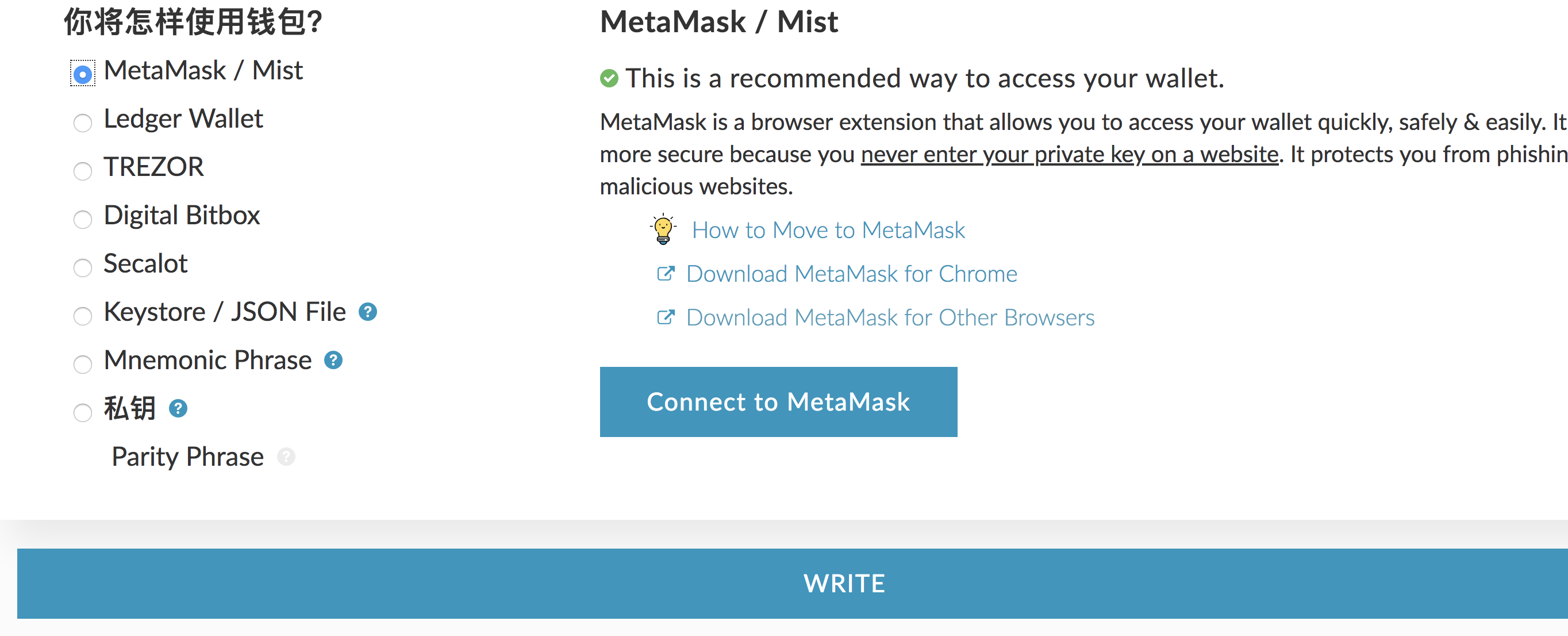
Task: Choose Ledger Wallet radio button
Action: point(83,123)
